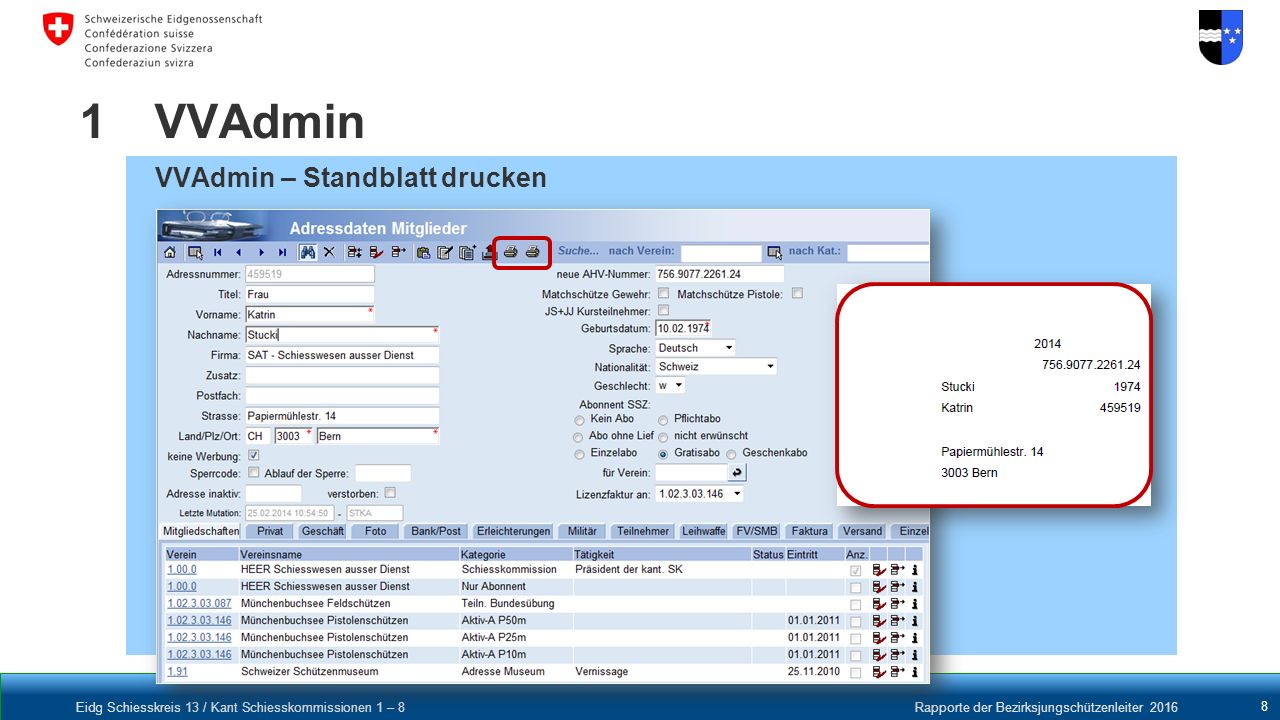The width and height of the screenshot is (1280, 720).
Task: Click the lookup icon after nach Verein field
Action: (774, 252)
